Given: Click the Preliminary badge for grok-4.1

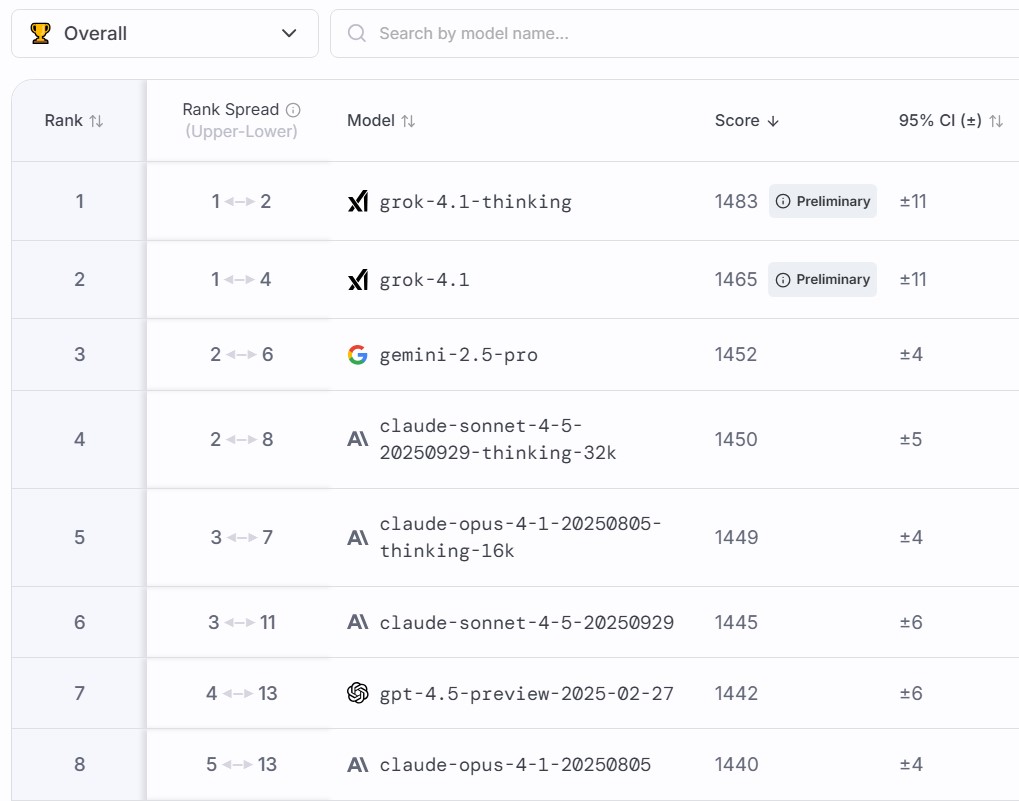Looking at the screenshot, I should (x=823, y=280).
